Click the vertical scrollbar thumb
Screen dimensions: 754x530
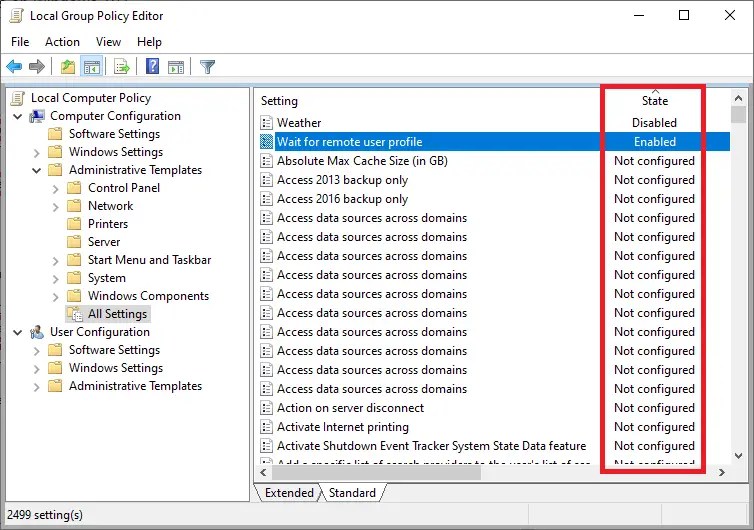coord(738,115)
